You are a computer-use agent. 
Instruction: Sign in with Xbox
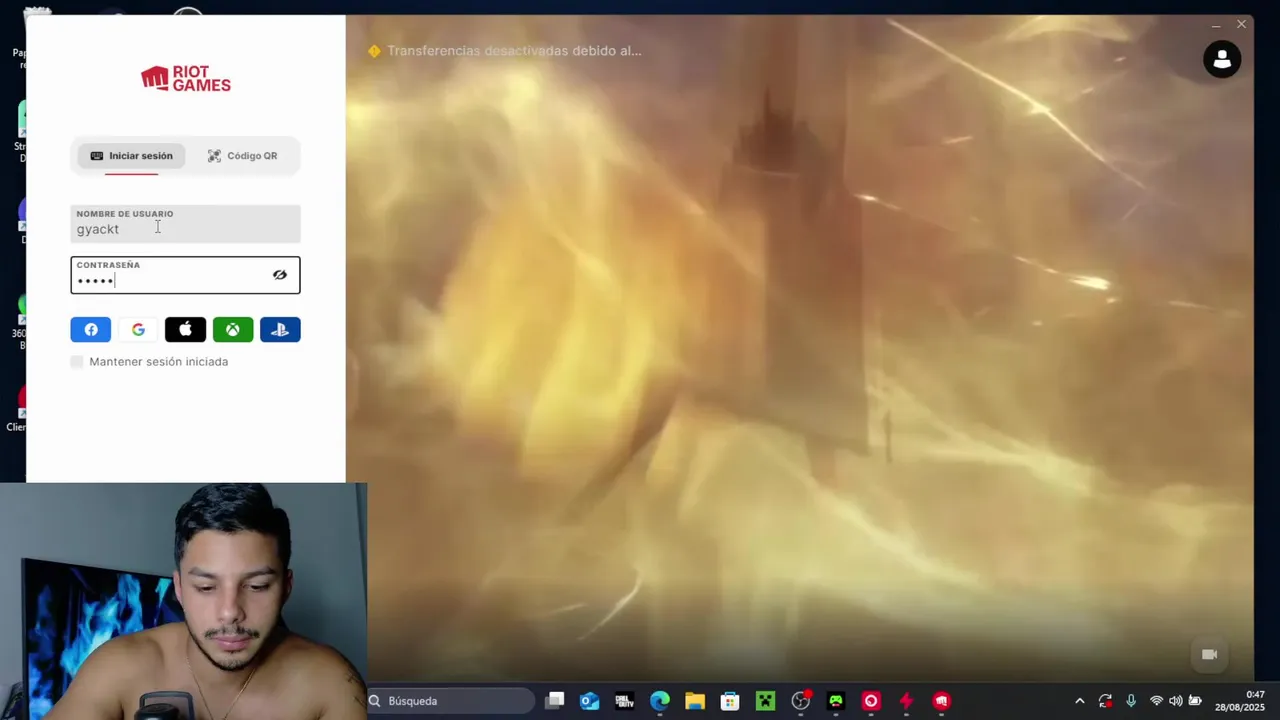point(233,330)
